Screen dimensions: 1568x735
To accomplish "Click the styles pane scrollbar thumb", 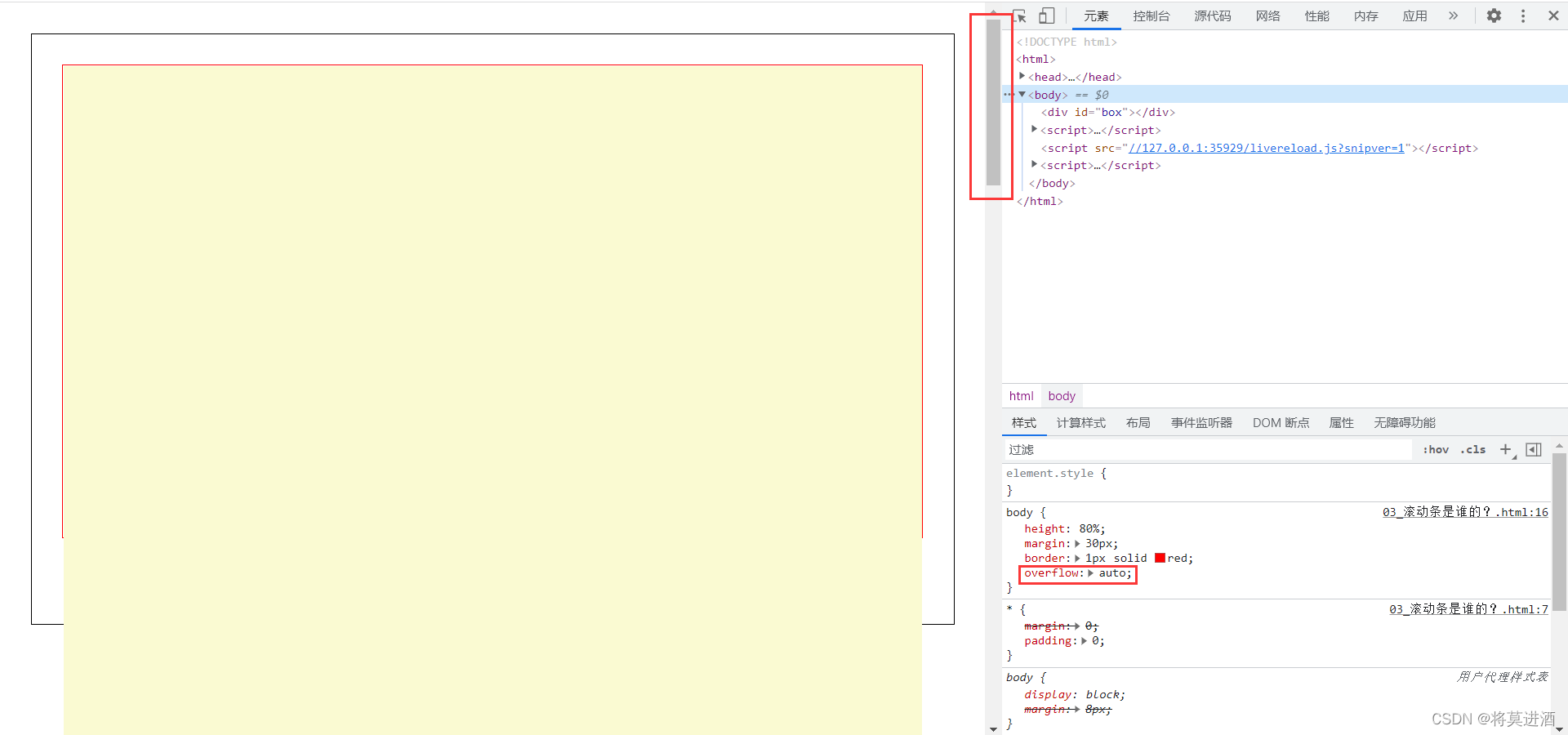I will (x=1559, y=531).
